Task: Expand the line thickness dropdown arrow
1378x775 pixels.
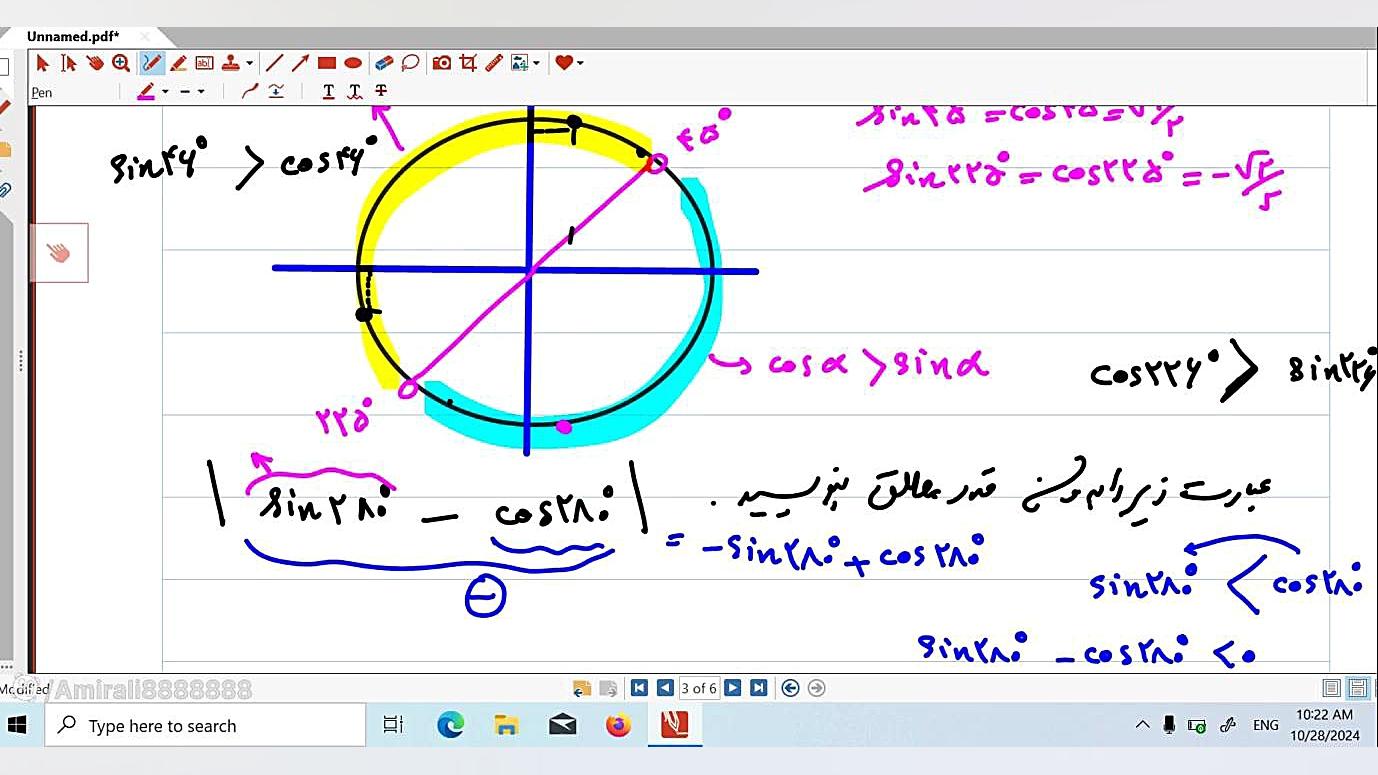Action: click(201, 91)
